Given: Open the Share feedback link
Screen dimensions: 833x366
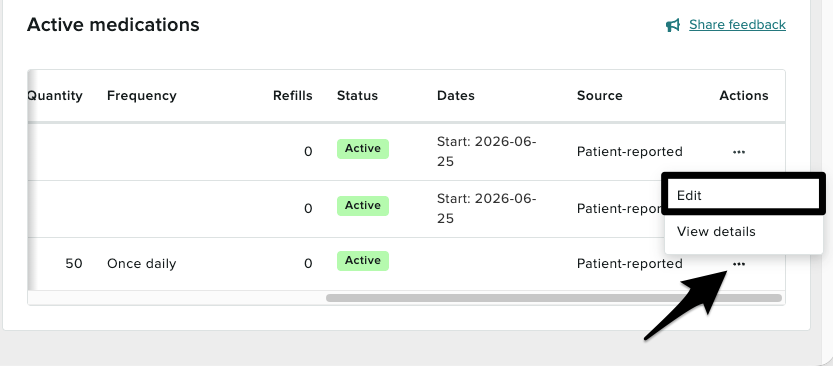Looking at the screenshot, I should point(737,24).
